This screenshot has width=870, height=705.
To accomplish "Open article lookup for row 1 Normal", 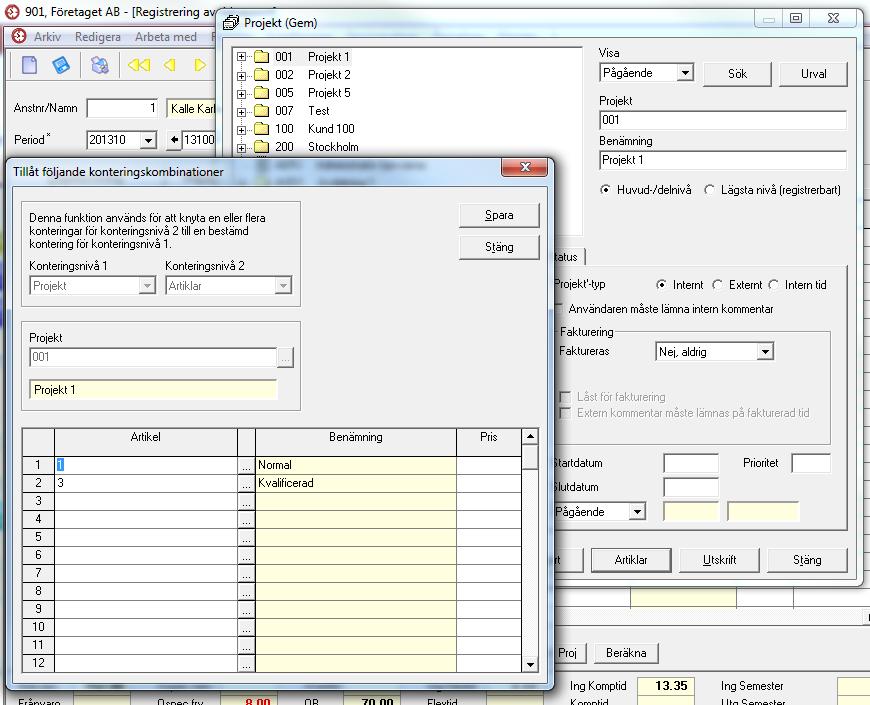I will pyautogui.click(x=246, y=465).
